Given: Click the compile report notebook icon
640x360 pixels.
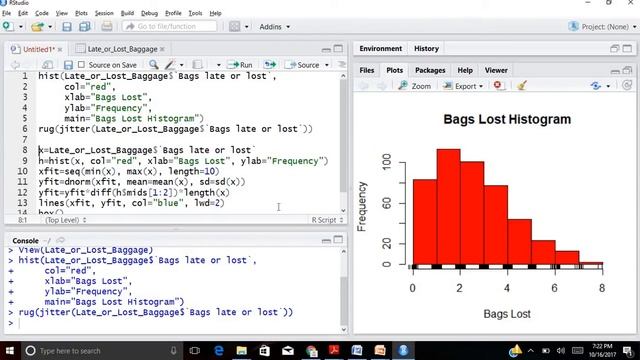Looking at the screenshot, I should coord(197,65).
